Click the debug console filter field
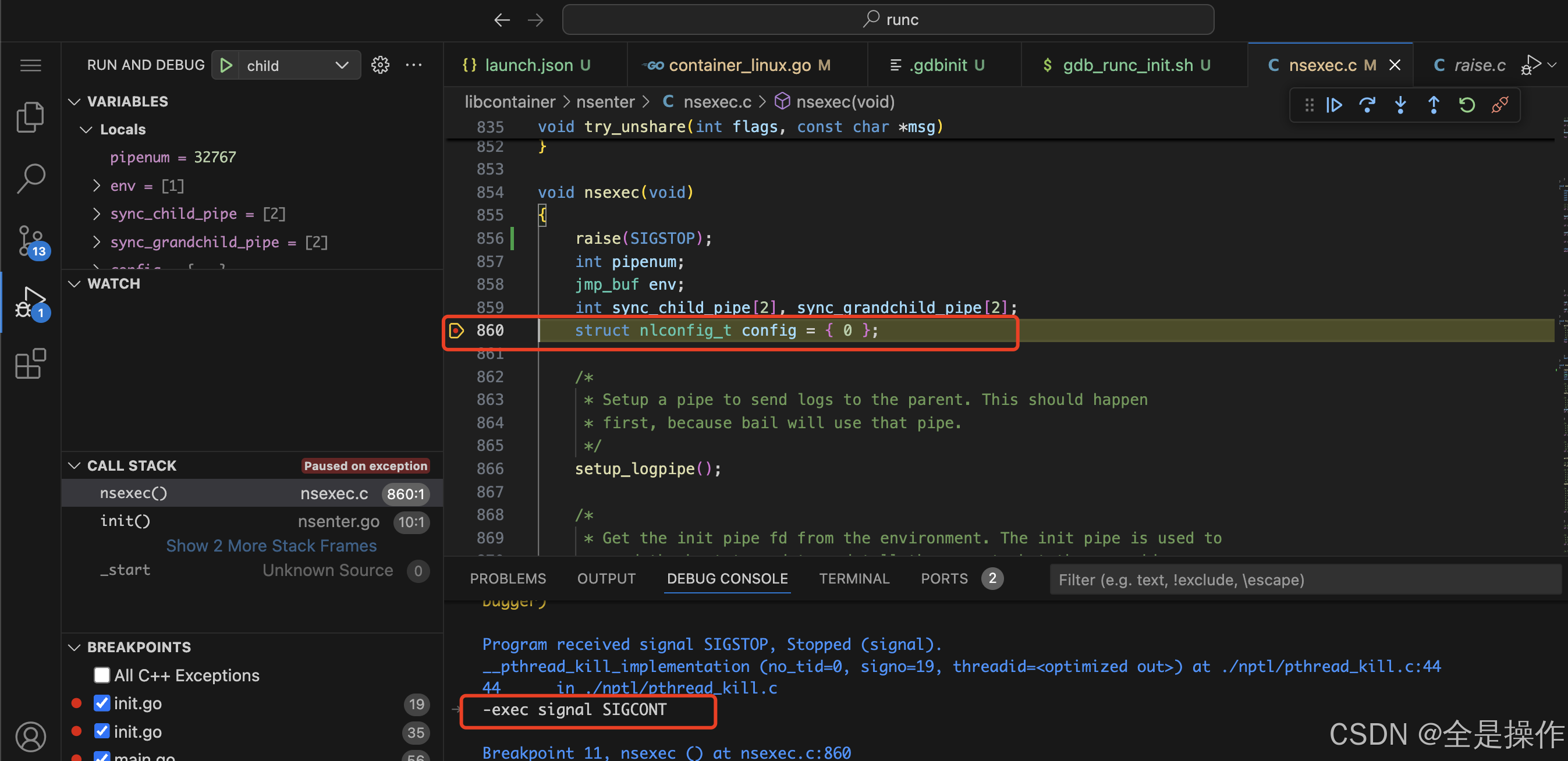This screenshot has height=761, width=1568. 1303,579
